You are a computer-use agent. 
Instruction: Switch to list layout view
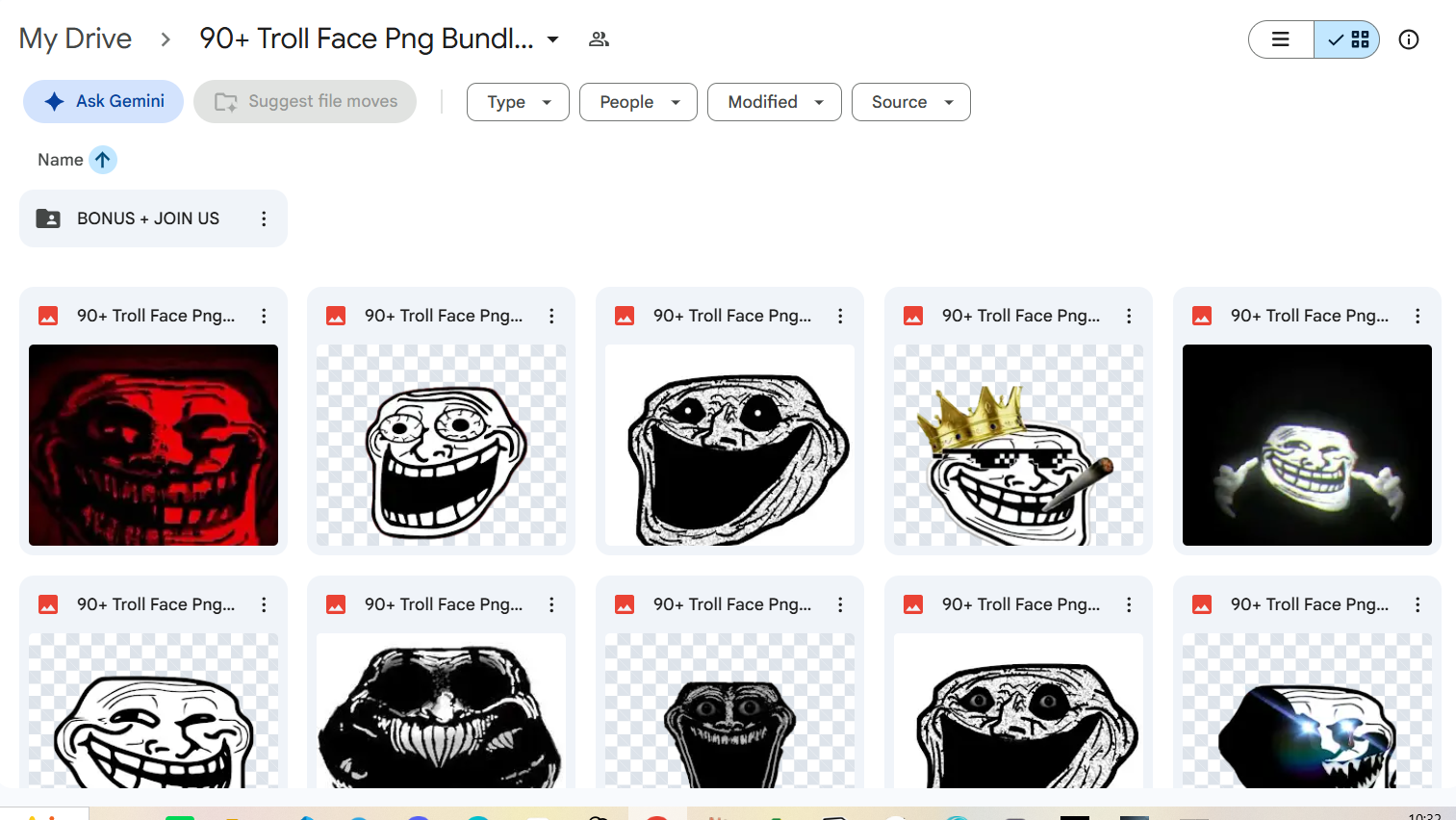[x=1281, y=39]
